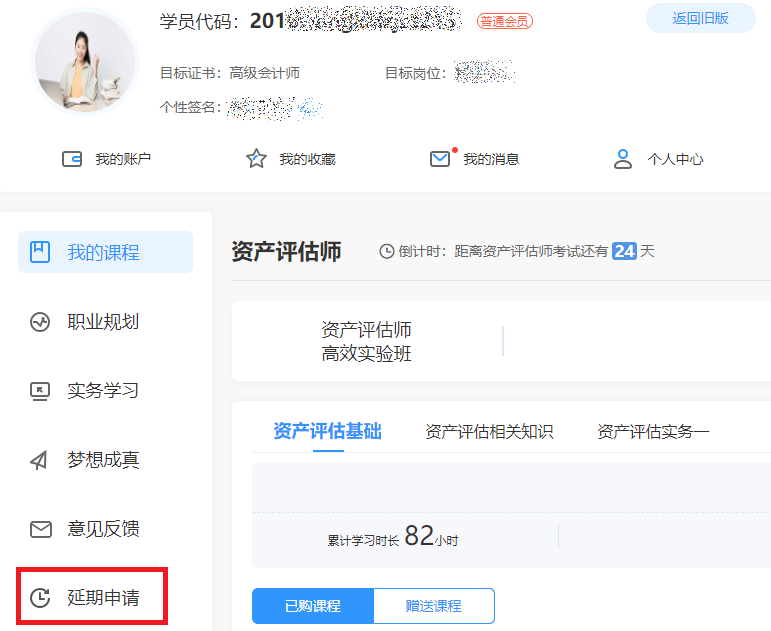Open the envelope icon for 我的消息
This screenshot has width=771, height=631.
440,159
